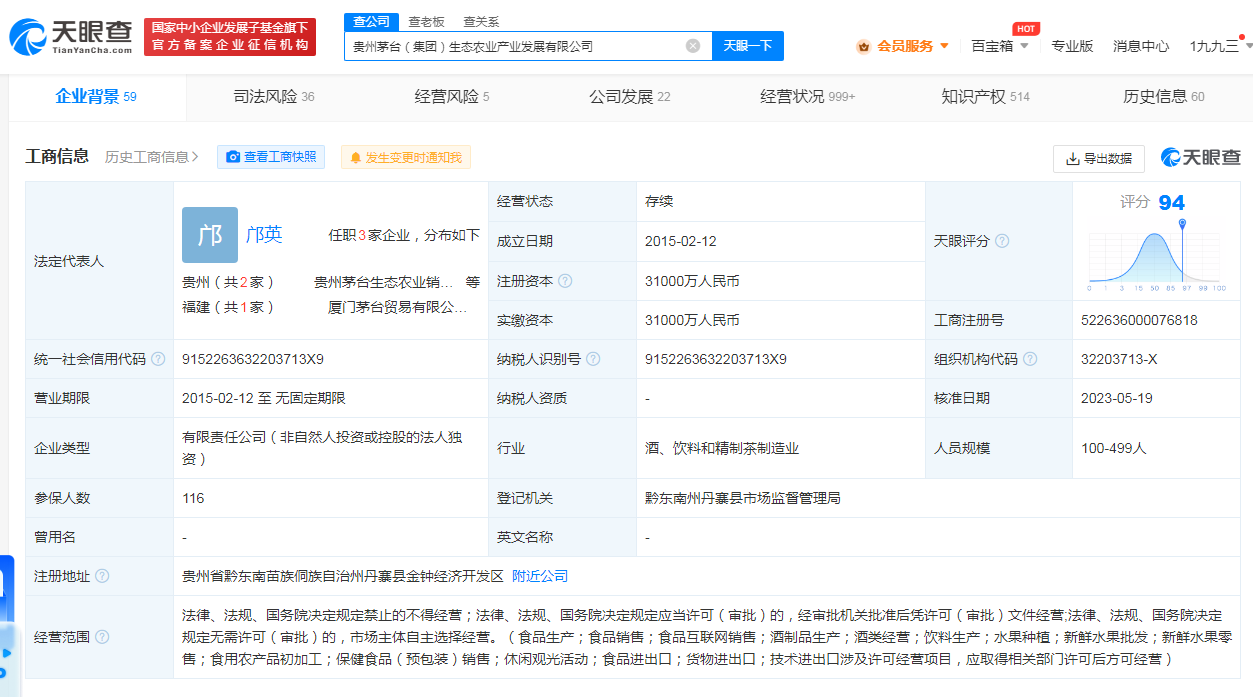The height and width of the screenshot is (697, 1253).
Task: Click the member crown icon
Action: [x=863, y=46]
